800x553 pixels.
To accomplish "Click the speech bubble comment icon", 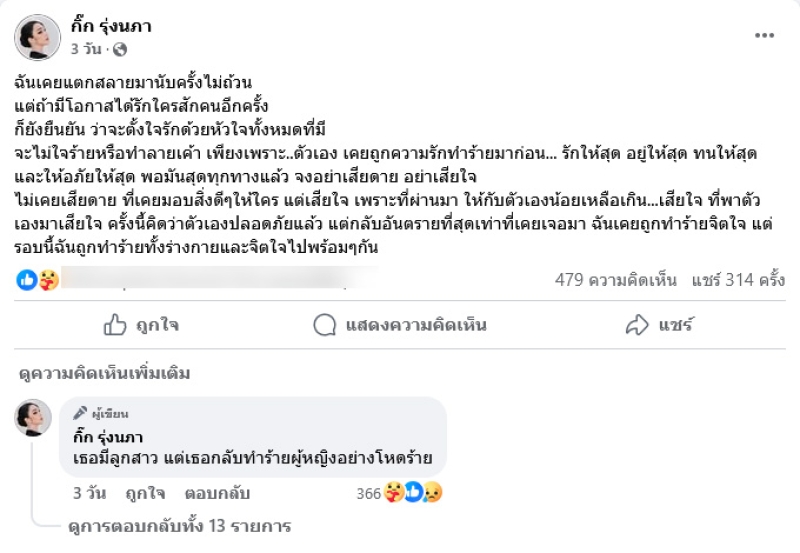I will [x=324, y=324].
